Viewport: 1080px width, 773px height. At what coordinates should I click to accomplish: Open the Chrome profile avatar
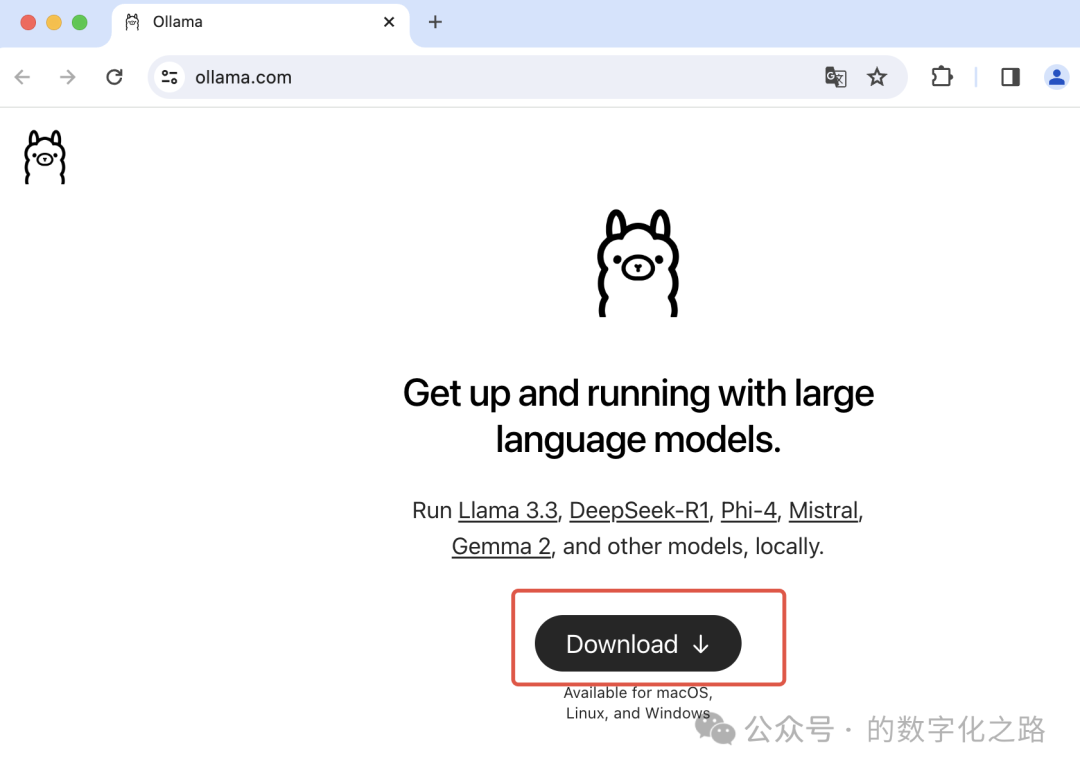pyautogui.click(x=1056, y=77)
